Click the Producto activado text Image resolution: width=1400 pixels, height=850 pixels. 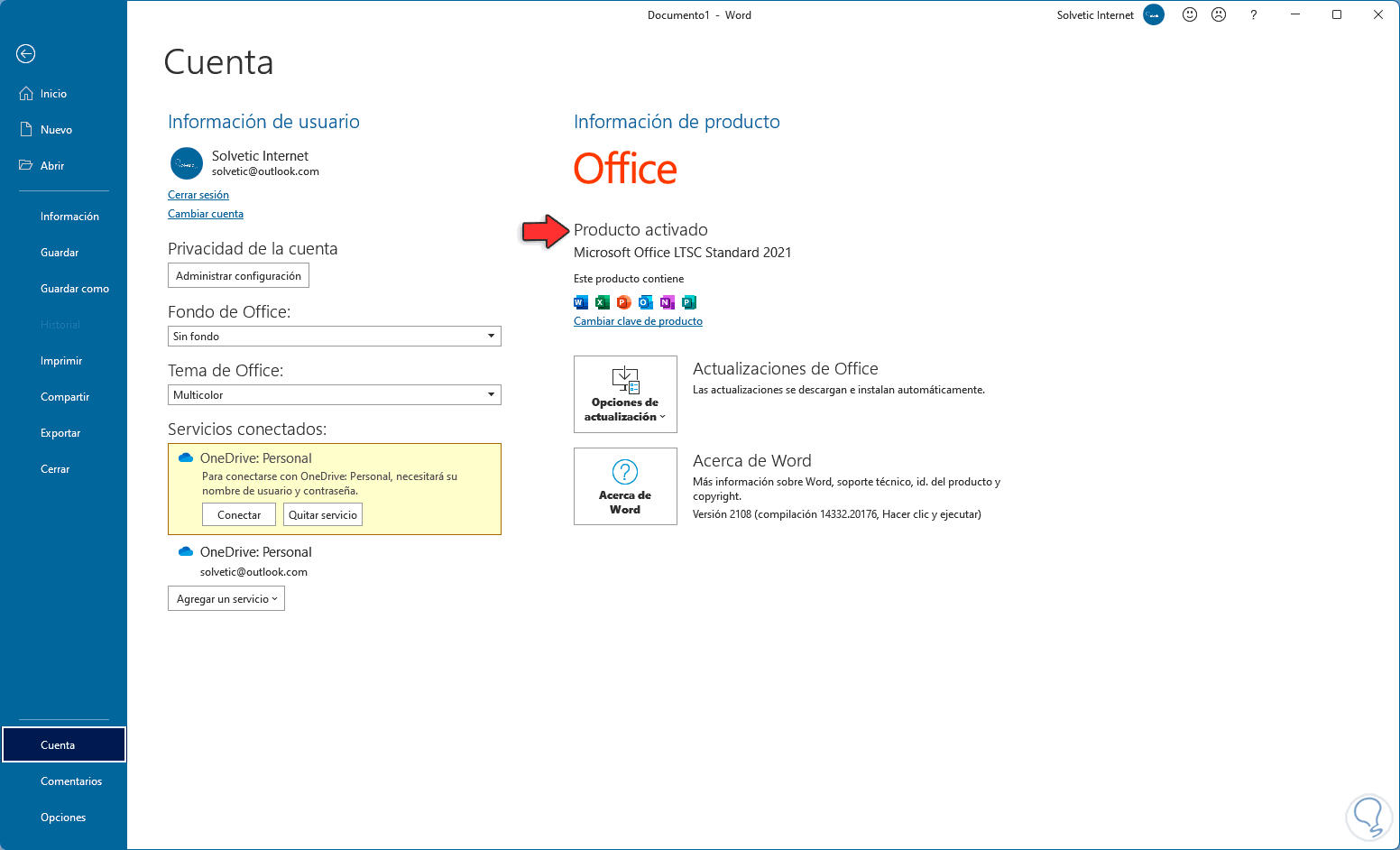[640, 230]
